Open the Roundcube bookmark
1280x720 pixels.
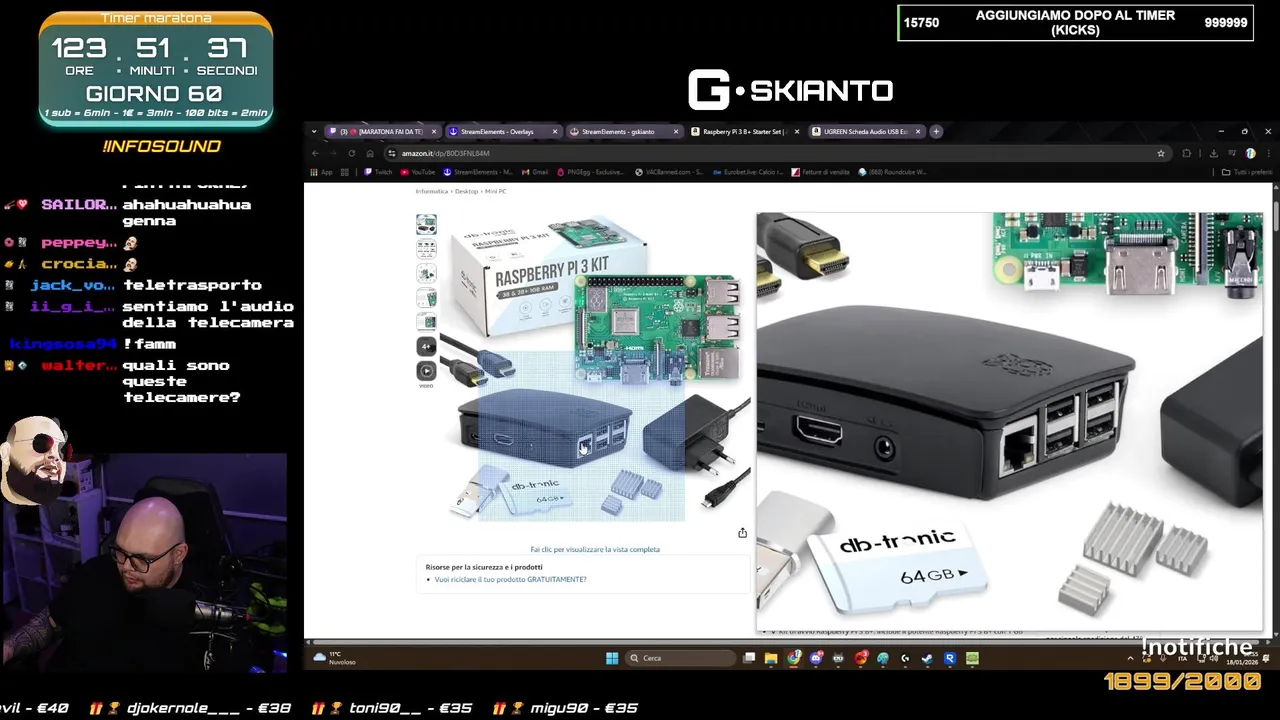tap(892, 172)
